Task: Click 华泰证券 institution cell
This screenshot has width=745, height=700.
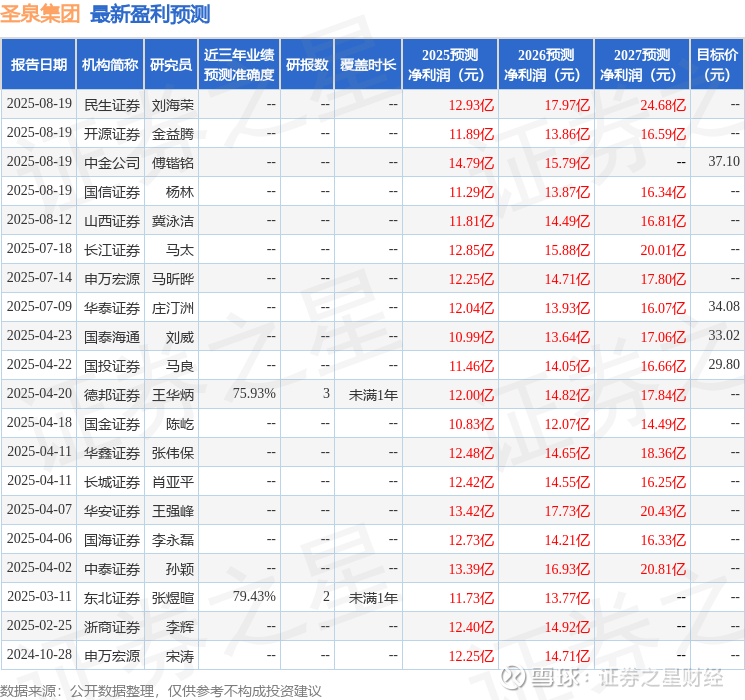Action: point(112,308)
